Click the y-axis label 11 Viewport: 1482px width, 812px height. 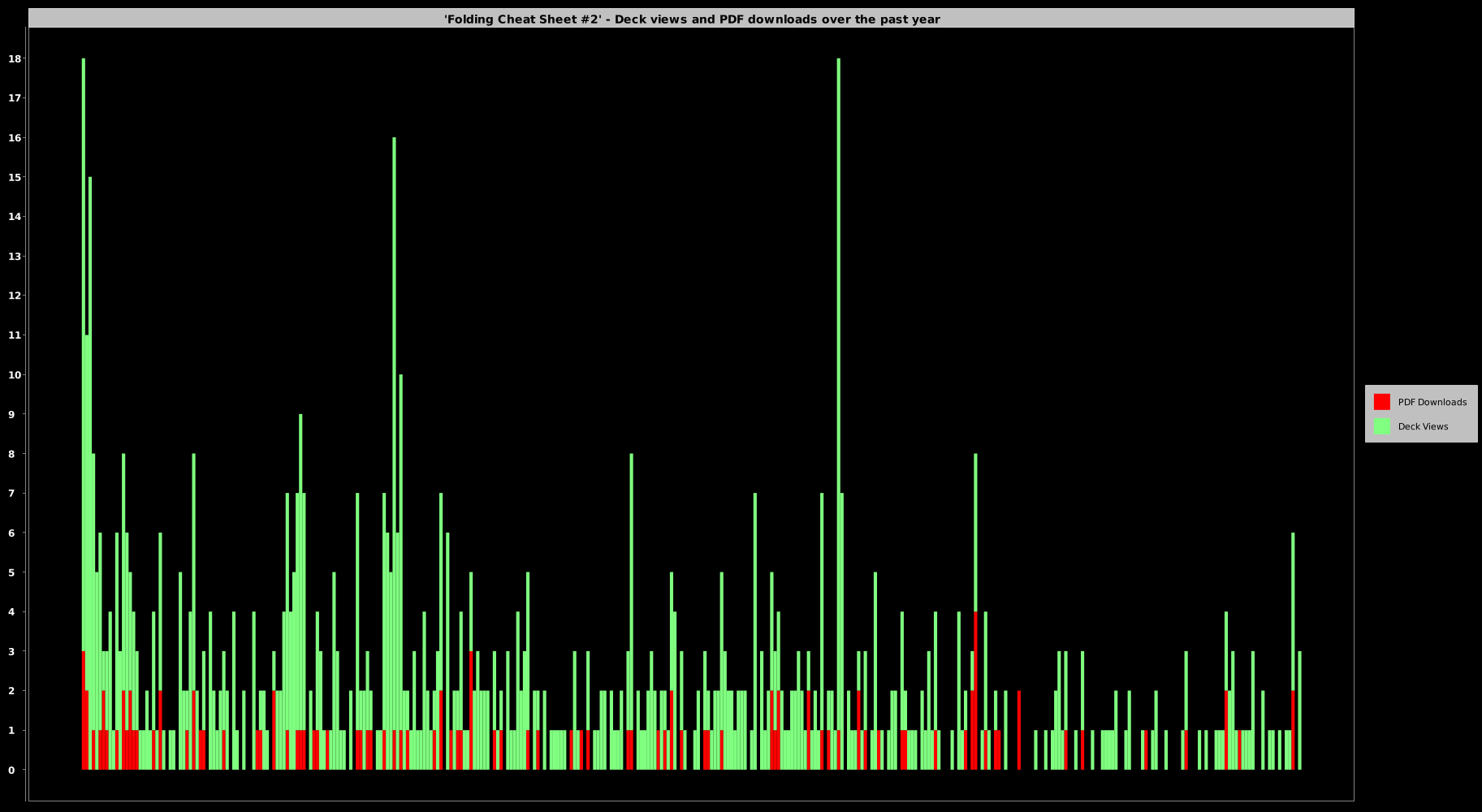point(14,335)
